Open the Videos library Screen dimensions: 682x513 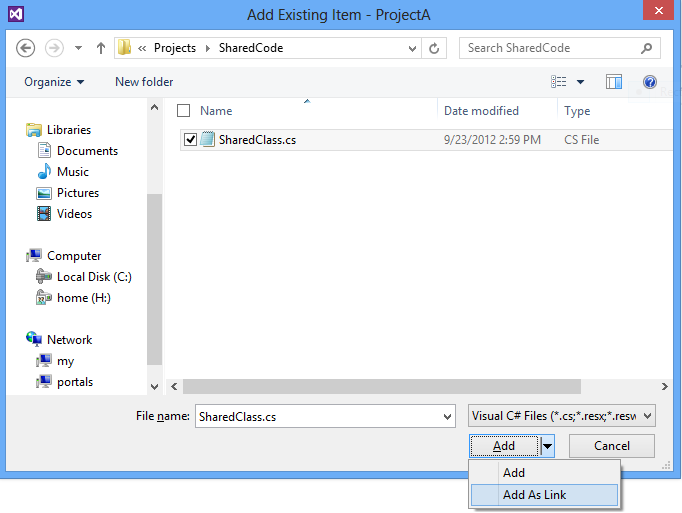coord(74,214)
